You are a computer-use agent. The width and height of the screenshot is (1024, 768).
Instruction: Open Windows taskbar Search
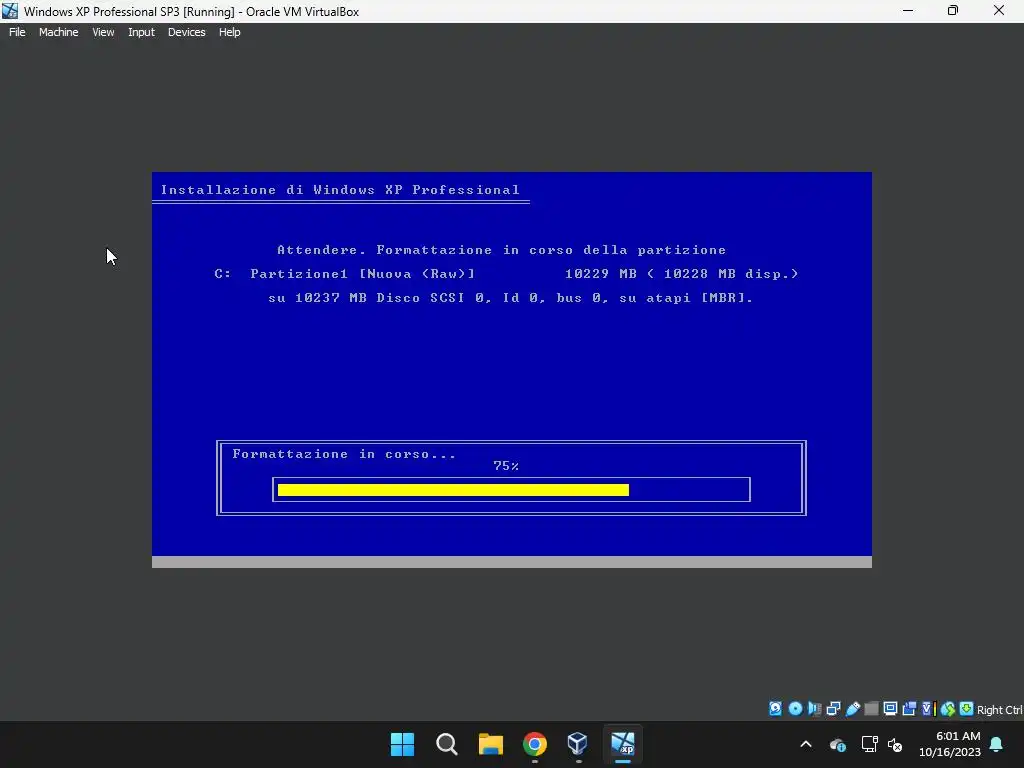tap(447, 744)
